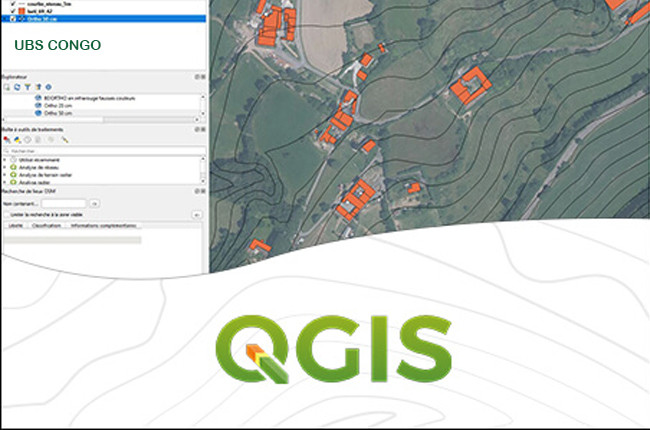Viewport: 650px width, 430px height.
Task: Expand the Analyse de réseau group
Action: [x=6, y=167]
